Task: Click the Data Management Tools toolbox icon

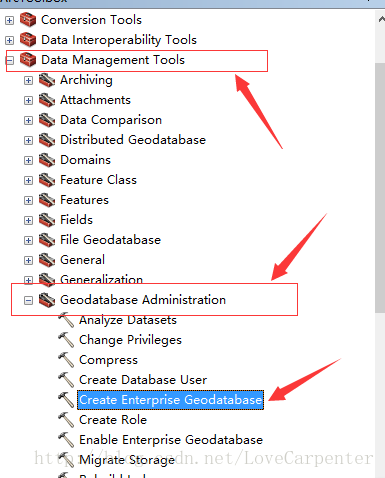Action: (28, 60)
